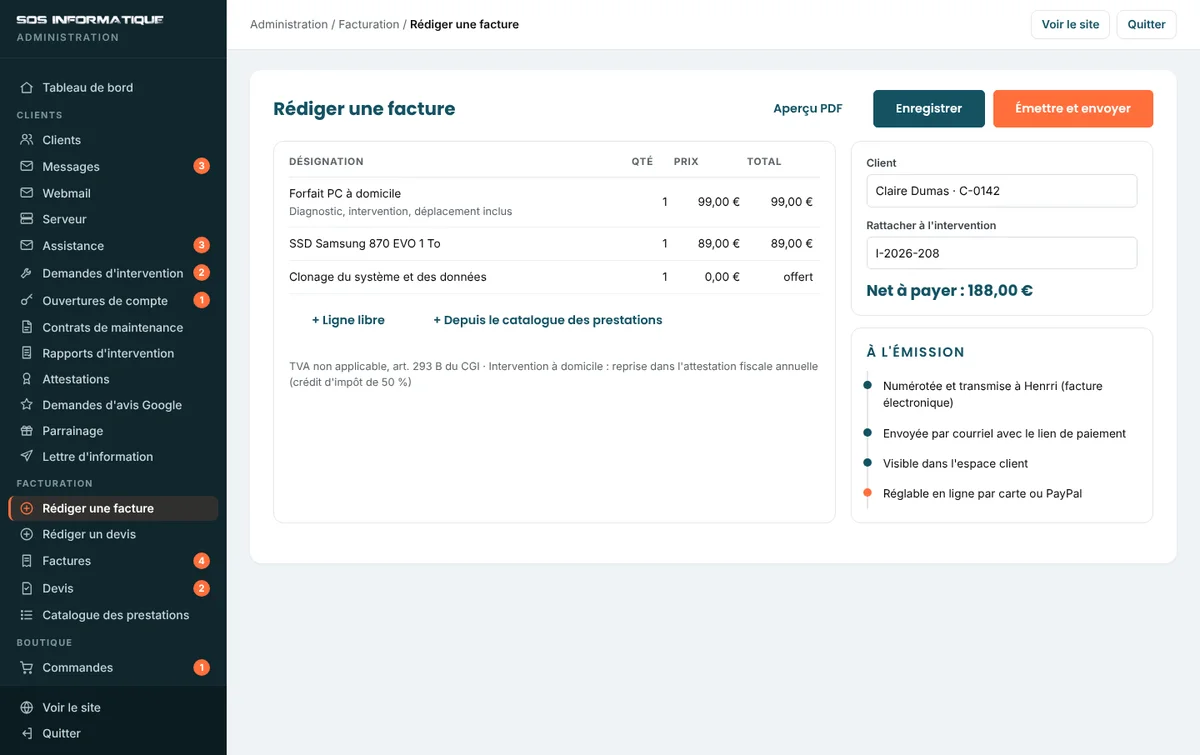Viewport: 1200px width, 755px height.
Task: Open the Assistance menu item
Action: point(113,246)
